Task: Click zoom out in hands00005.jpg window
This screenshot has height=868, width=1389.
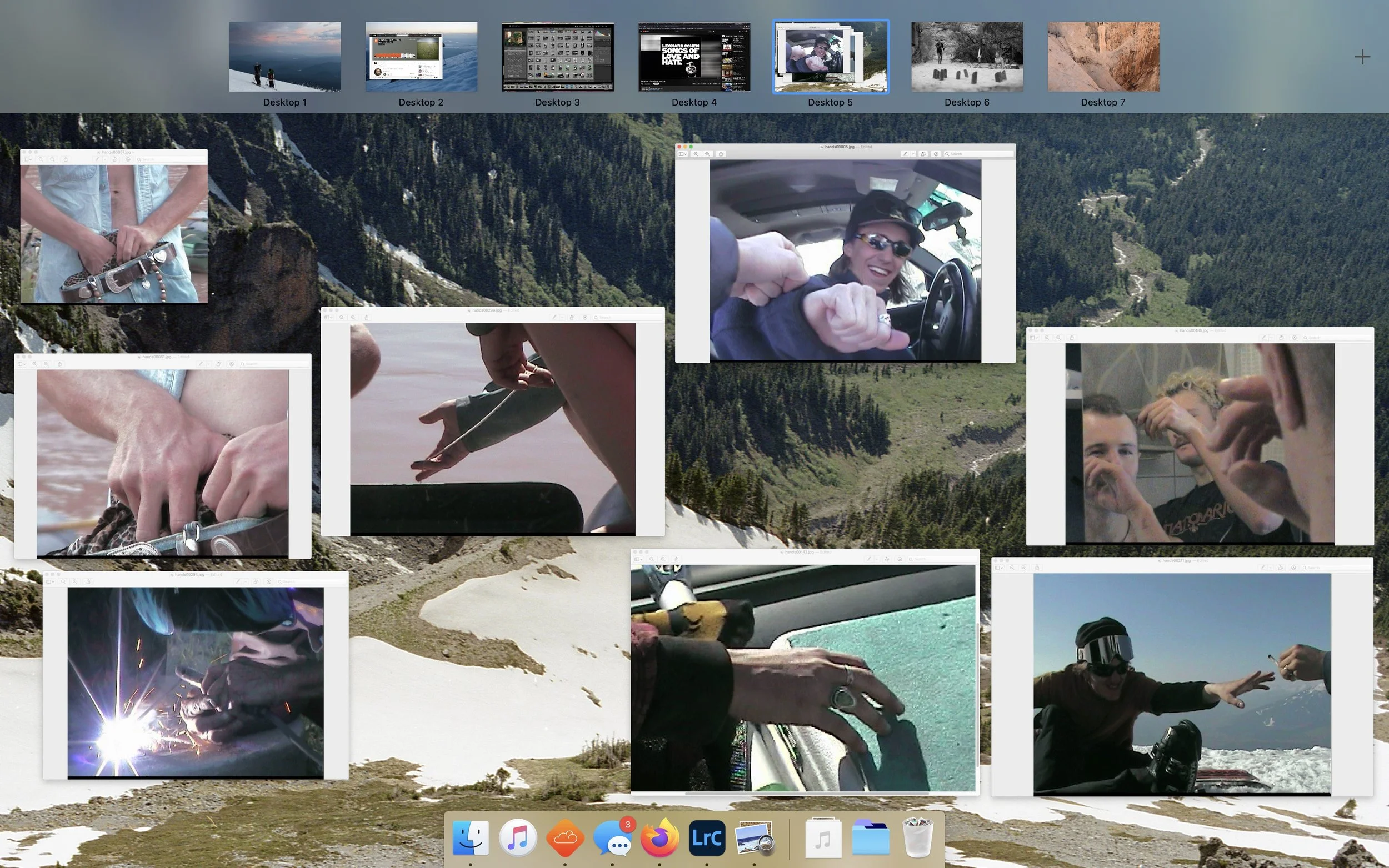Action: (696, 154)
